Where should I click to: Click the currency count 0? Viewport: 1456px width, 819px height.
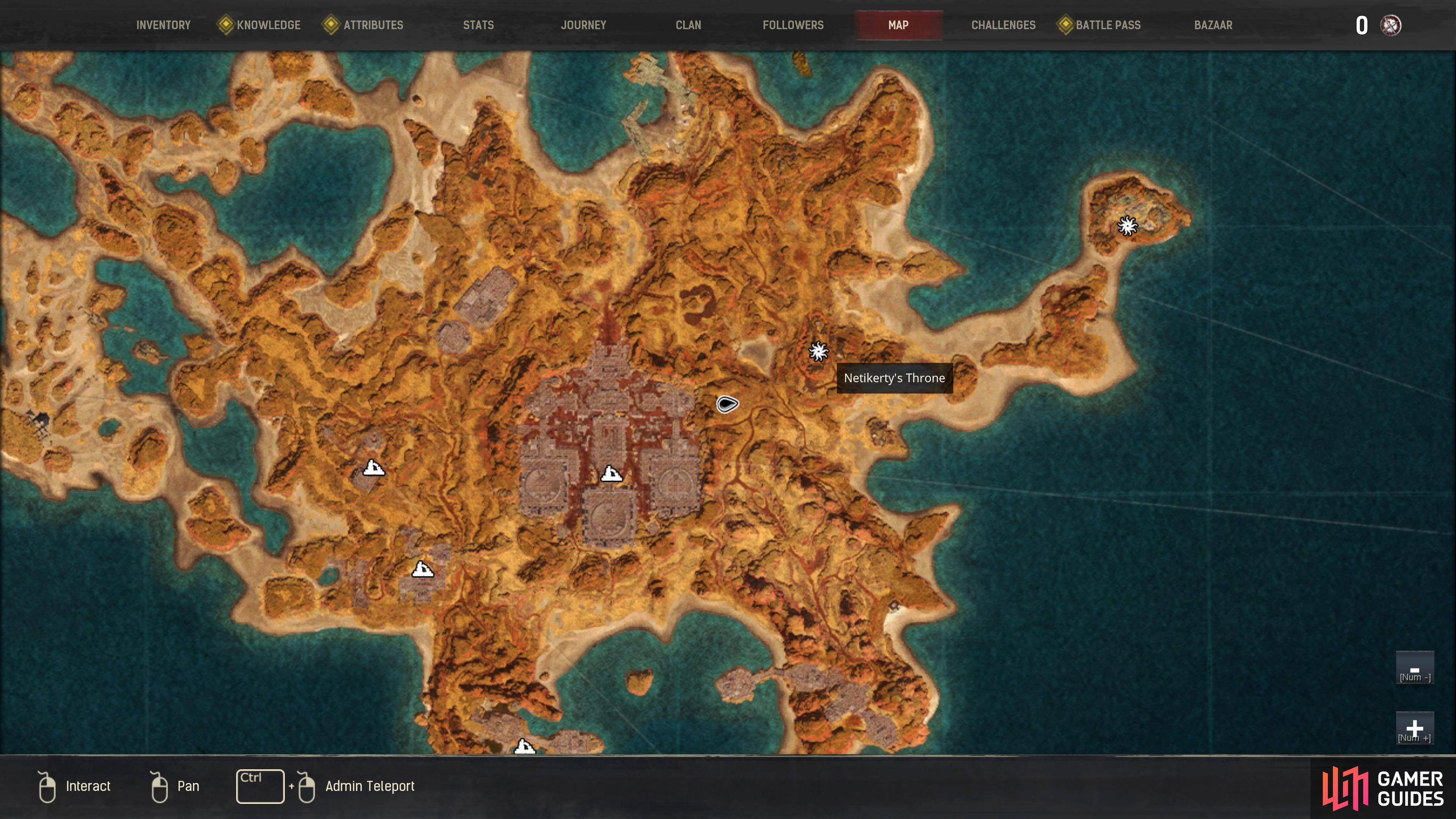(x=1362, y=25)
